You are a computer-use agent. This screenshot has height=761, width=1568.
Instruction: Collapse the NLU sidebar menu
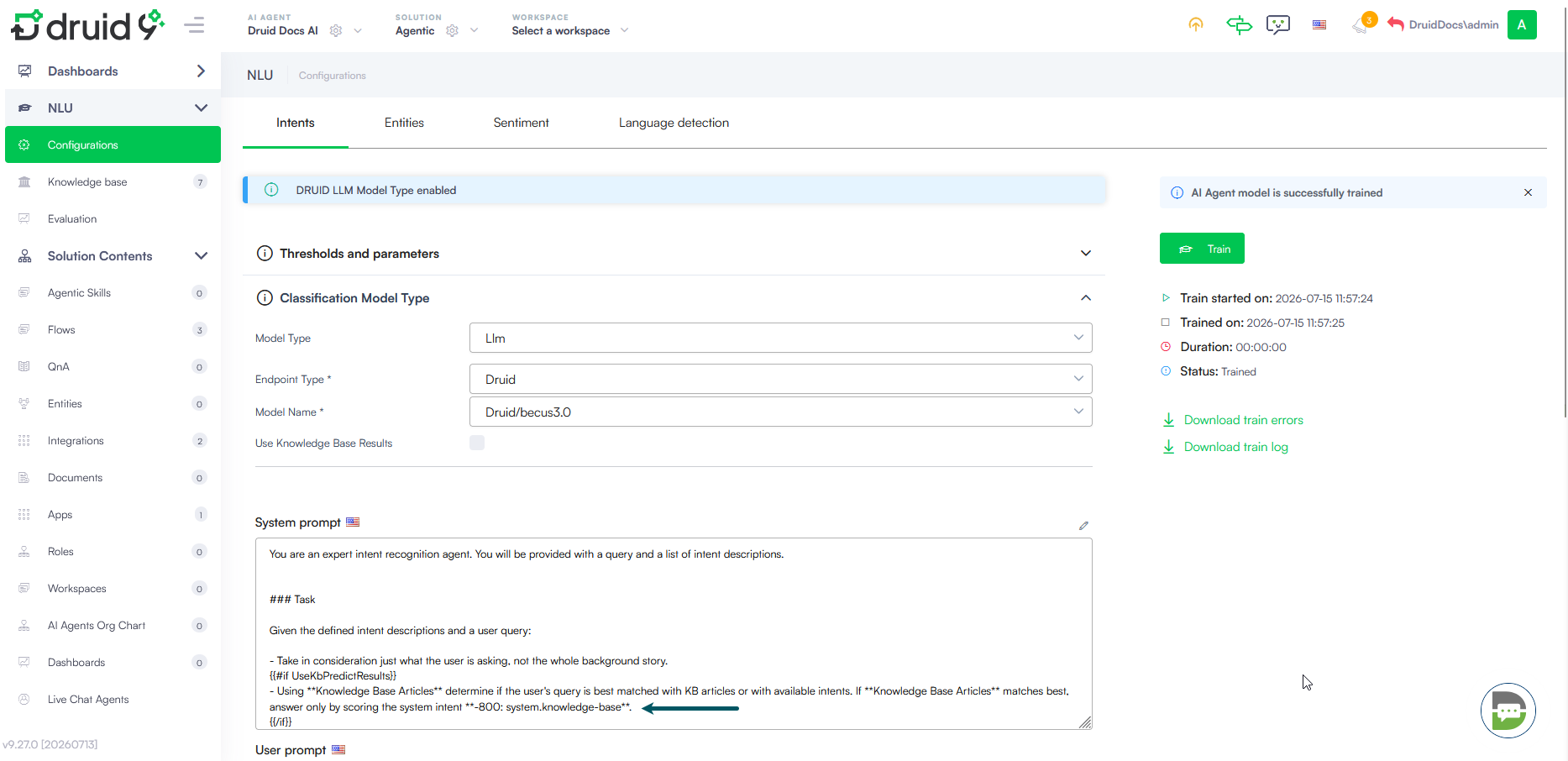(201, 108)
